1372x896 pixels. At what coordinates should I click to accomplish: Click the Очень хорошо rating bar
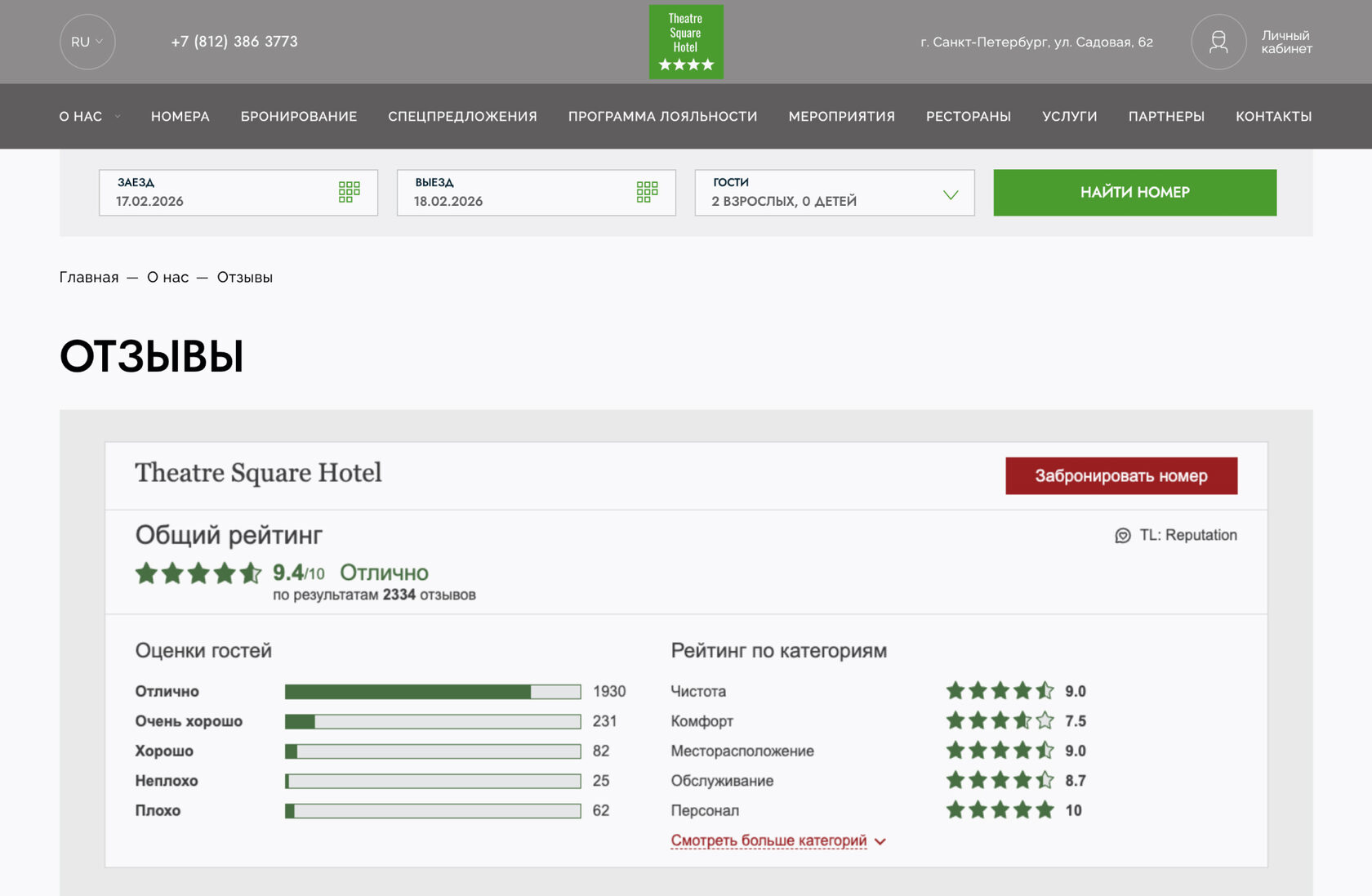433,721
